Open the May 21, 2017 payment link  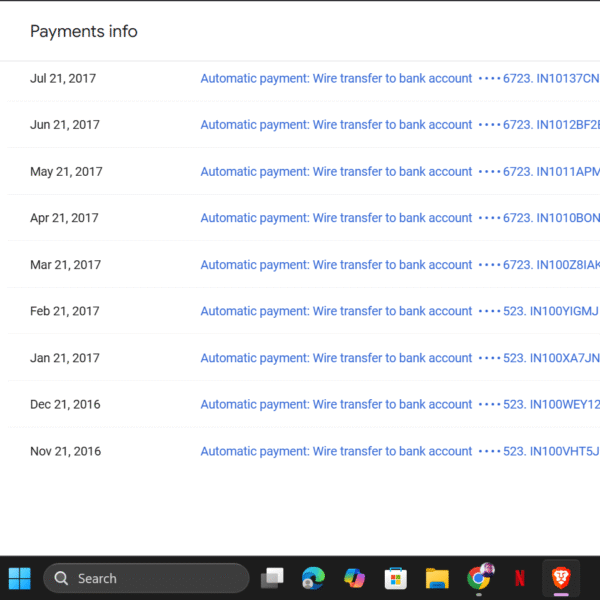pyautogui.click(x=400, y=171)
